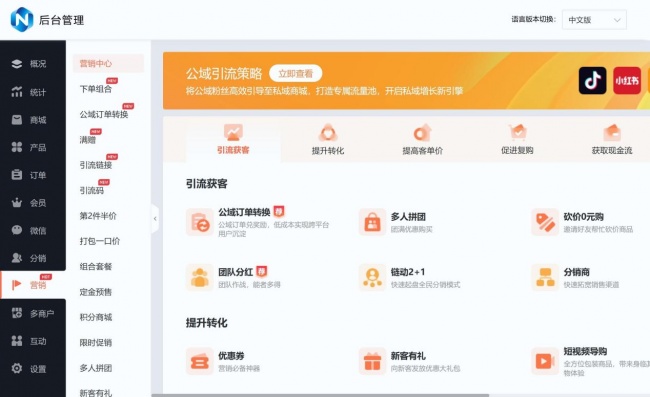The width and height of the screenshot is (650, 397).
Task: Collapse the submenu with the side arrow handle
Action: click(x=155, y=218)
